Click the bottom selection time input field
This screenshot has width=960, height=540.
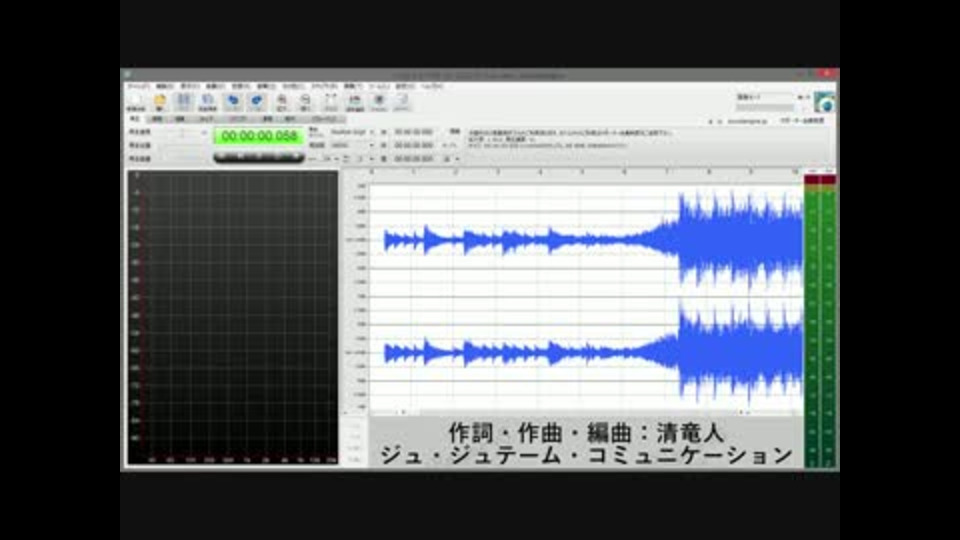(414, 159)
